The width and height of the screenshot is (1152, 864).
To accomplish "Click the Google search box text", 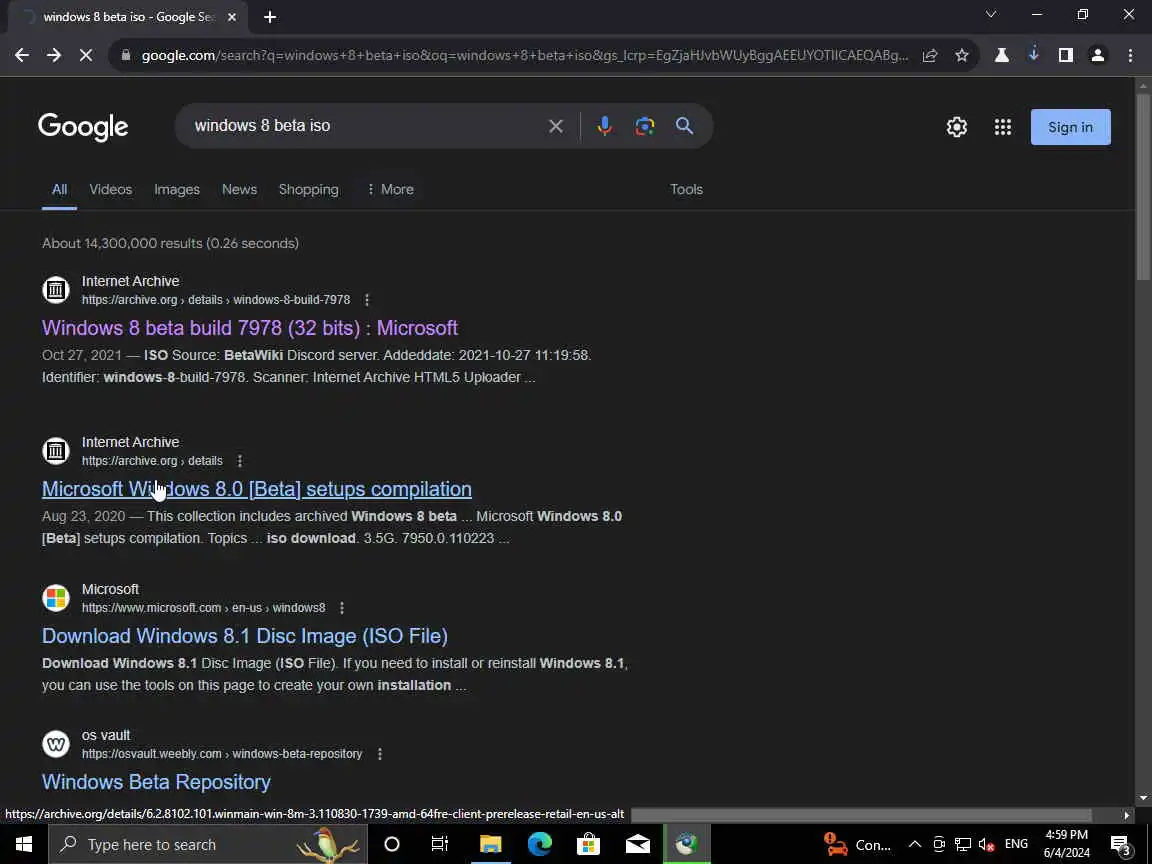I will click(x=262, y=126).
